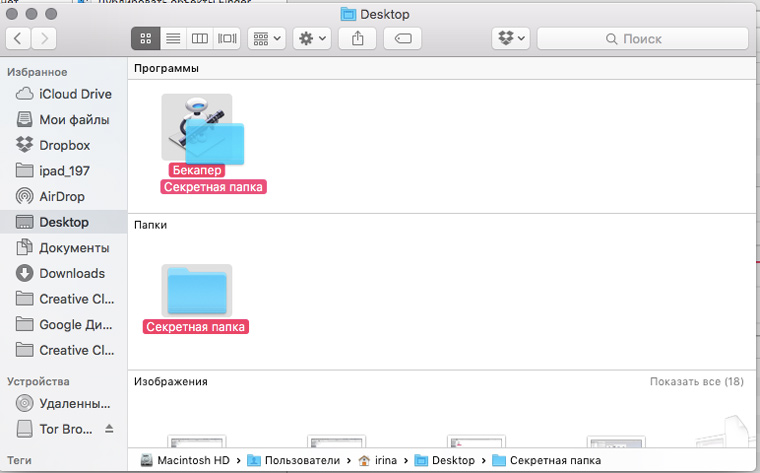Click Desktop in the path bar
This screenshot has height=473, width=760.
(x=445, y=460)
